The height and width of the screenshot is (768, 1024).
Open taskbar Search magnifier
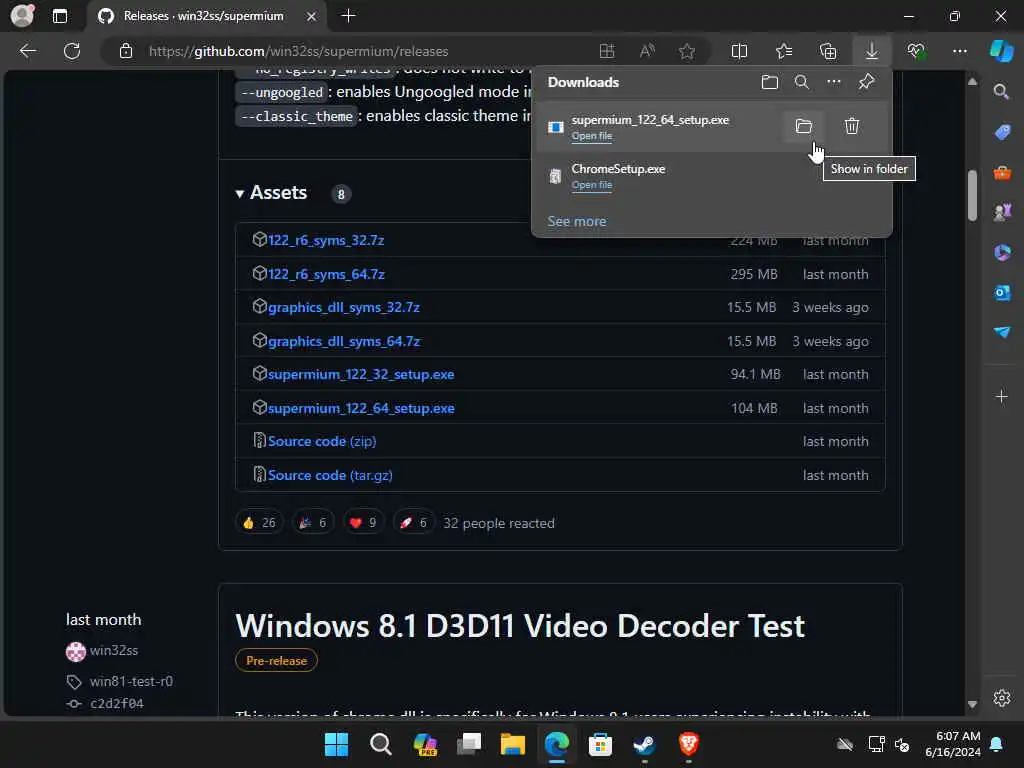[381, 744]
